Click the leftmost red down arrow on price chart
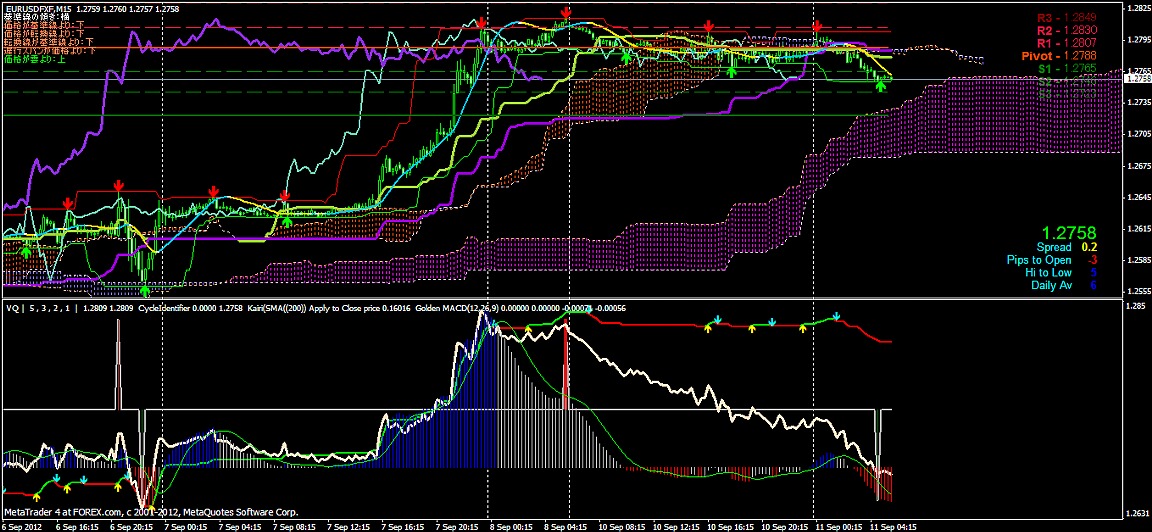 click(x=67, y=203)
